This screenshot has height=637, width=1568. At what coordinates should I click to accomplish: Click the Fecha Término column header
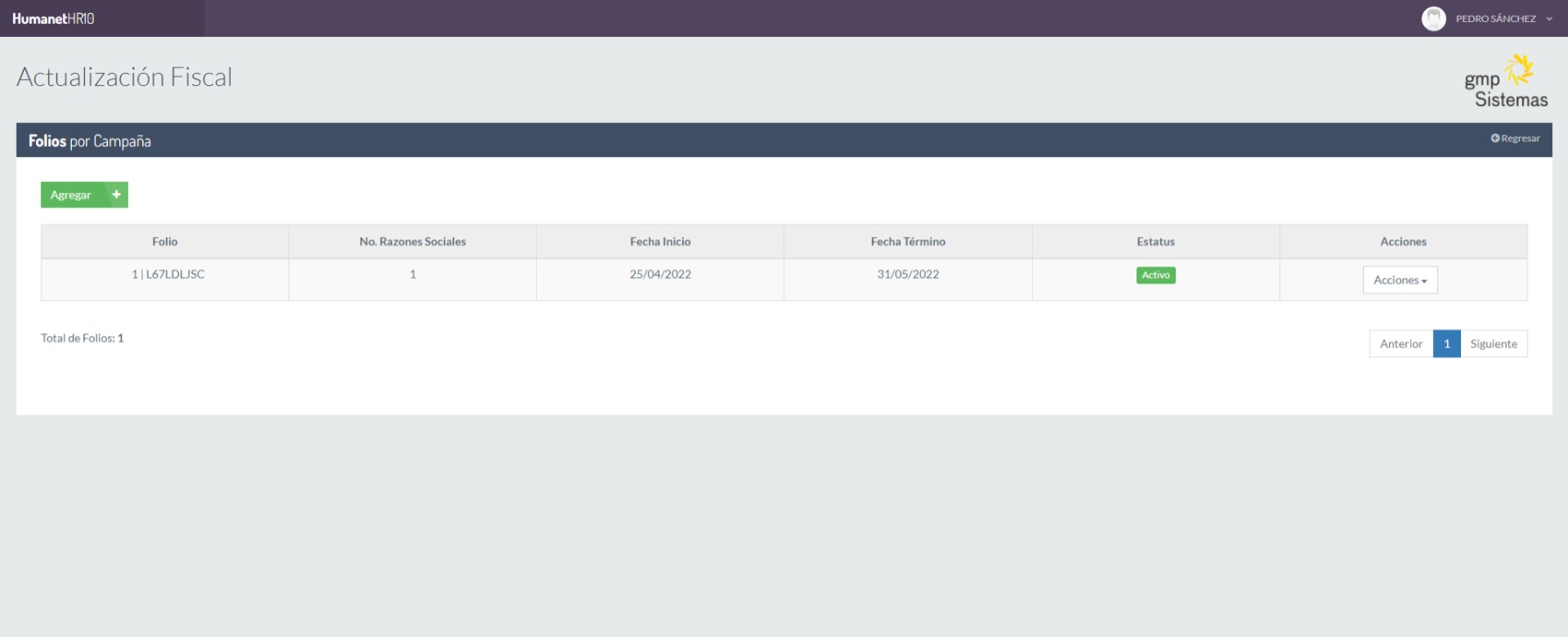coord(908,241)
